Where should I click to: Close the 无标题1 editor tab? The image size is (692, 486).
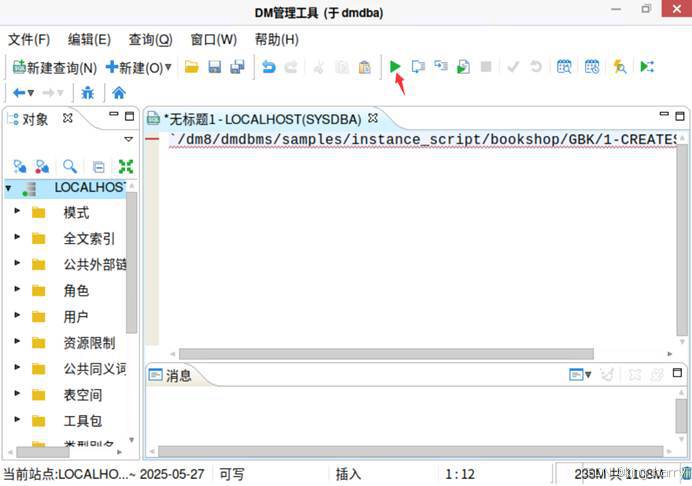click(373, 118)
